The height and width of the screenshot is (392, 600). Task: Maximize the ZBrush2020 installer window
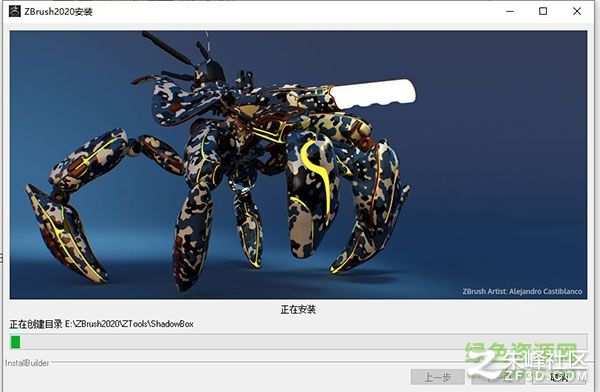coord(543,11)
